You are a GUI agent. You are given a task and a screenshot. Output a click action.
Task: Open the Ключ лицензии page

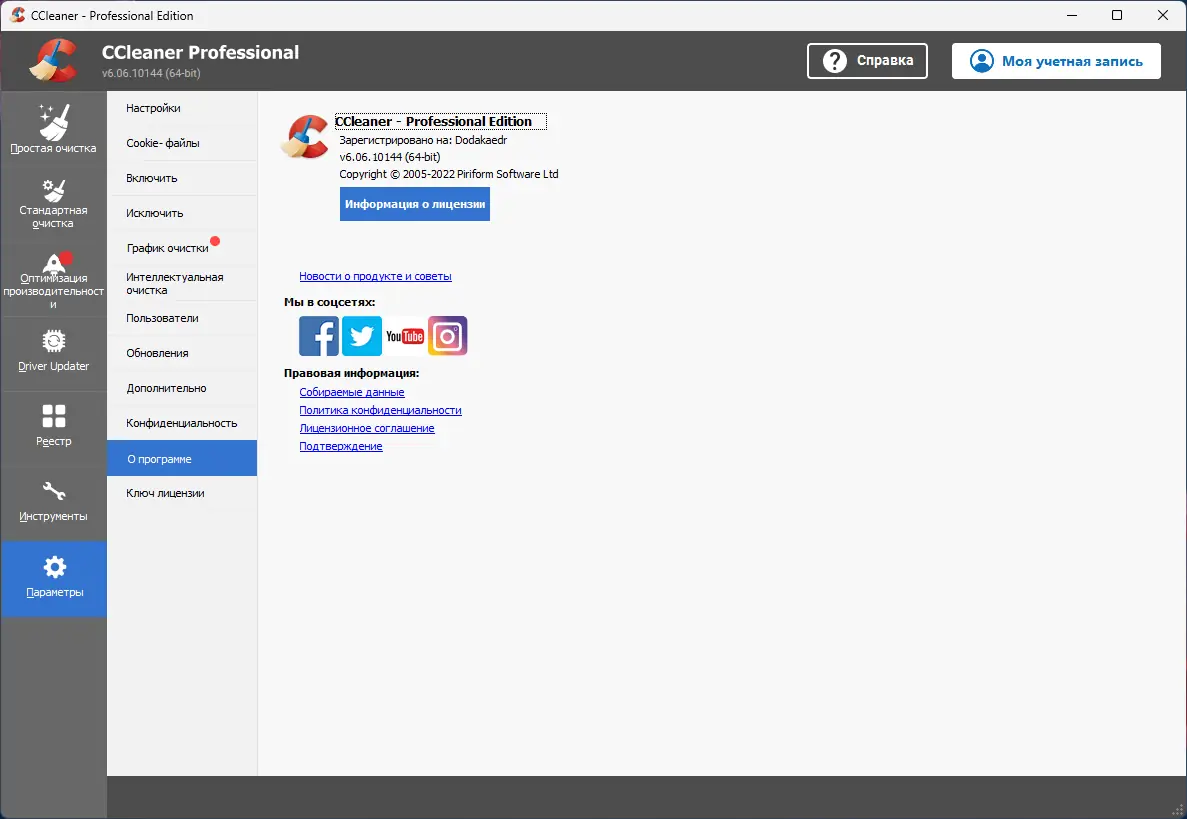point(182,493)
